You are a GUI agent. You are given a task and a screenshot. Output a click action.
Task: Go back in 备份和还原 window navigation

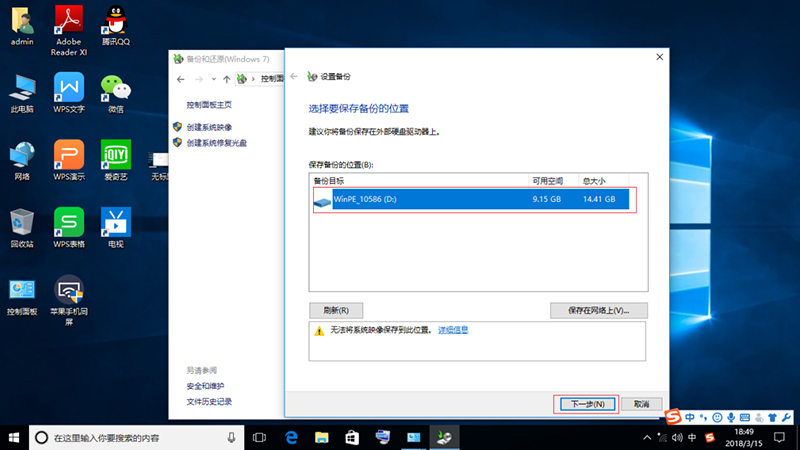(x=181, y=79)
